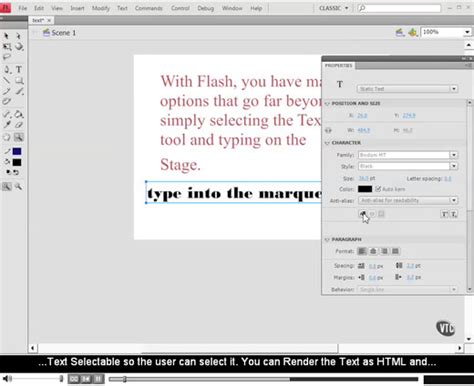Open the Properties panel options menu

coord(468,66)
